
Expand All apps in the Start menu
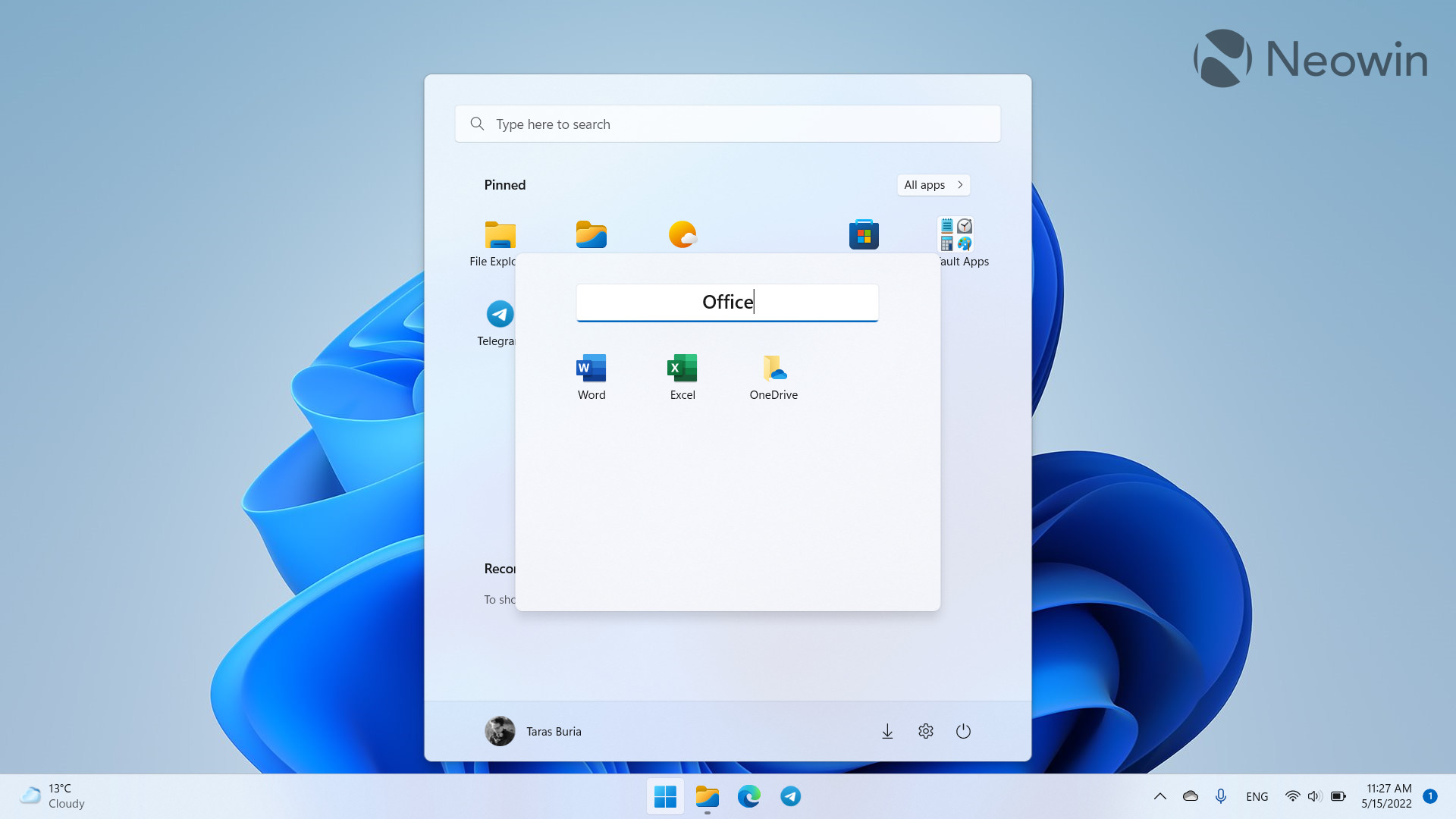tap(933, 184)
